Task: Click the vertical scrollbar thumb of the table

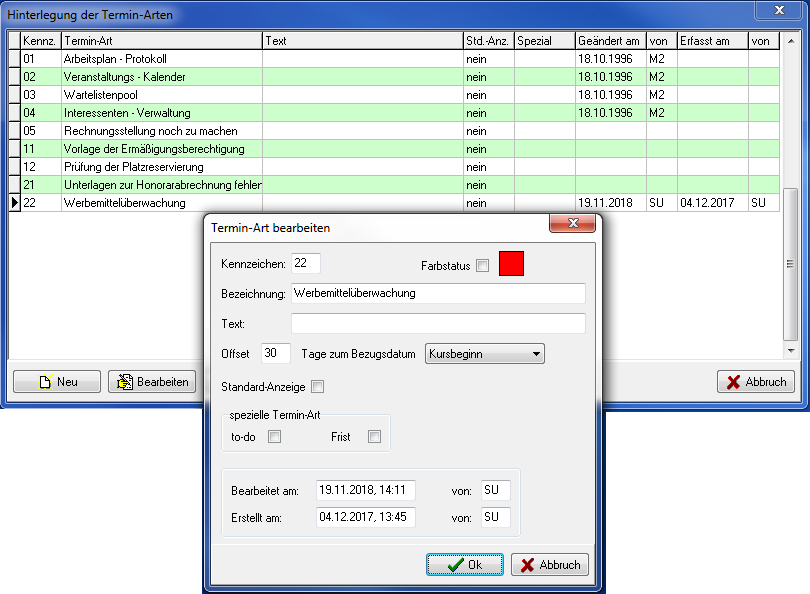Action: click(x=790, y=264)
